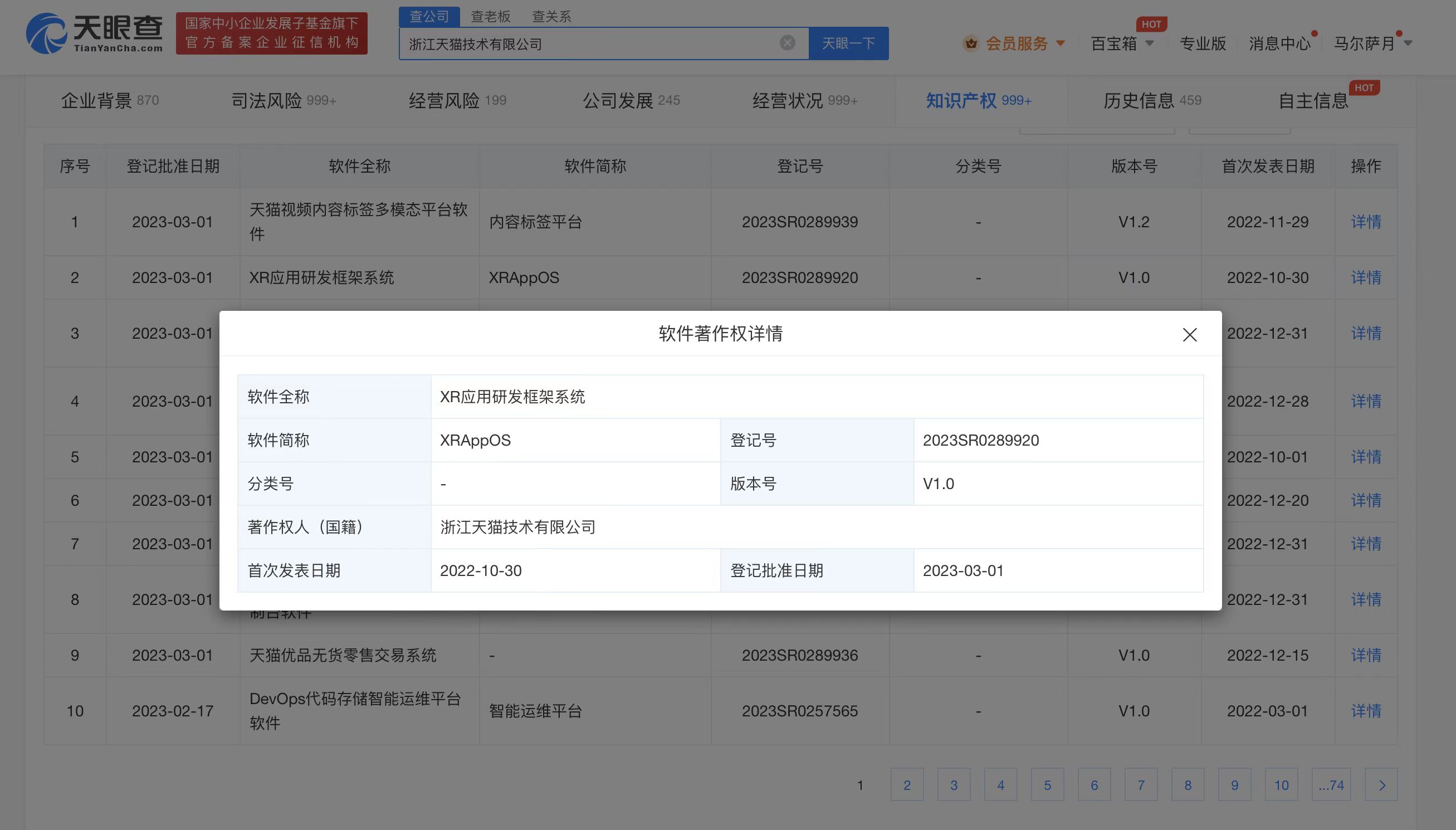This screenshot has height=830, width=1456.
Task: Open the 知识产权 tab
Action: point(979,101)
